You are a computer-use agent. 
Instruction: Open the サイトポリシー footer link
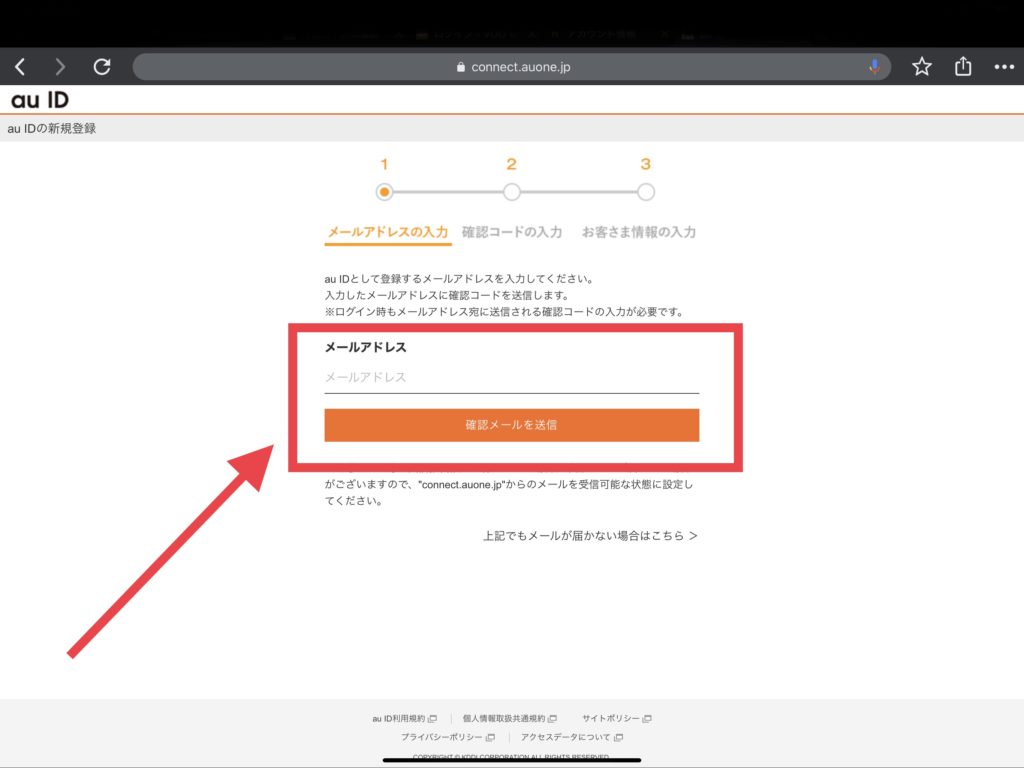pyautogui.click(x=616, y=718)
